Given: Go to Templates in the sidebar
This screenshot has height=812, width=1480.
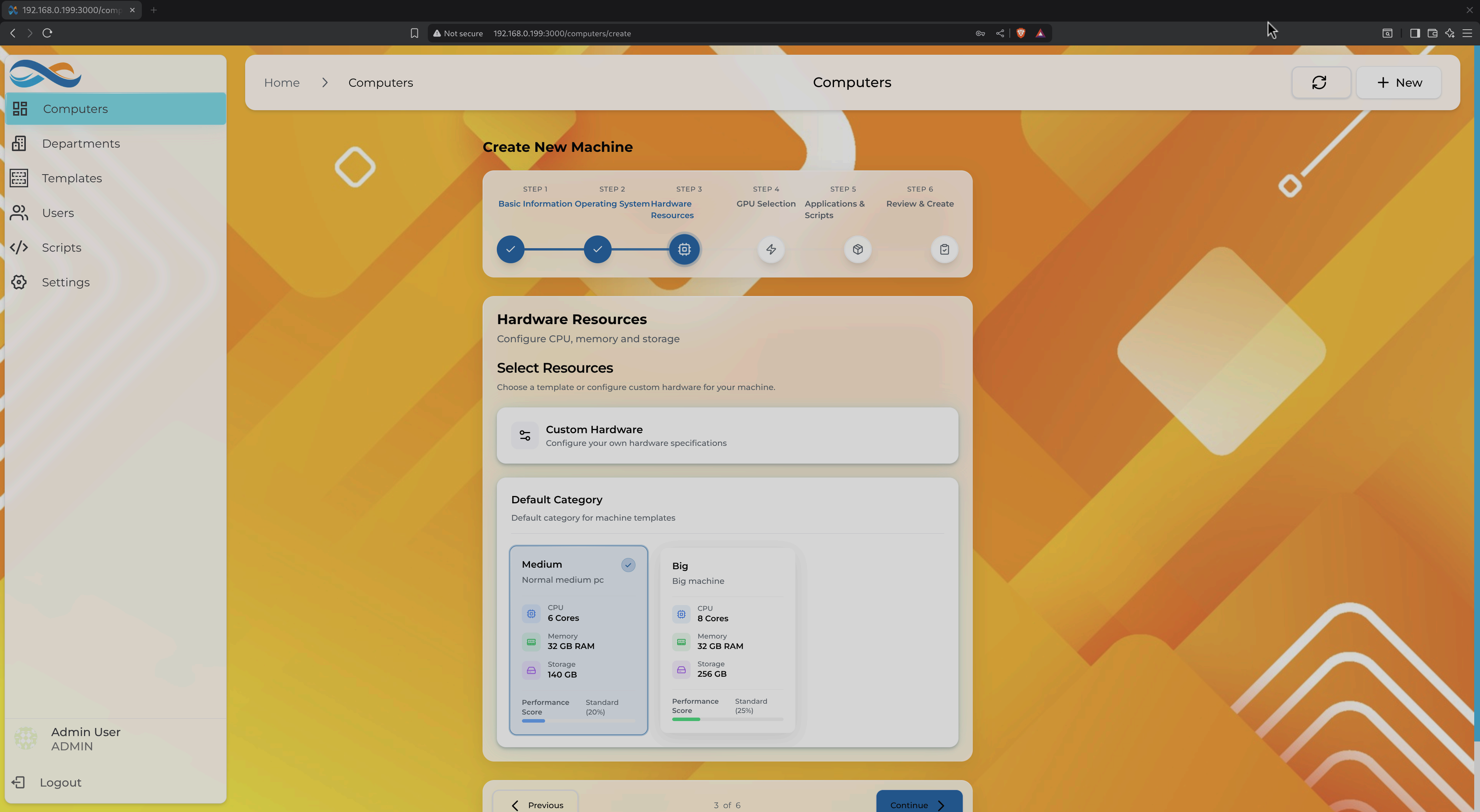Looking at the screenshot, I should point(72,178).
